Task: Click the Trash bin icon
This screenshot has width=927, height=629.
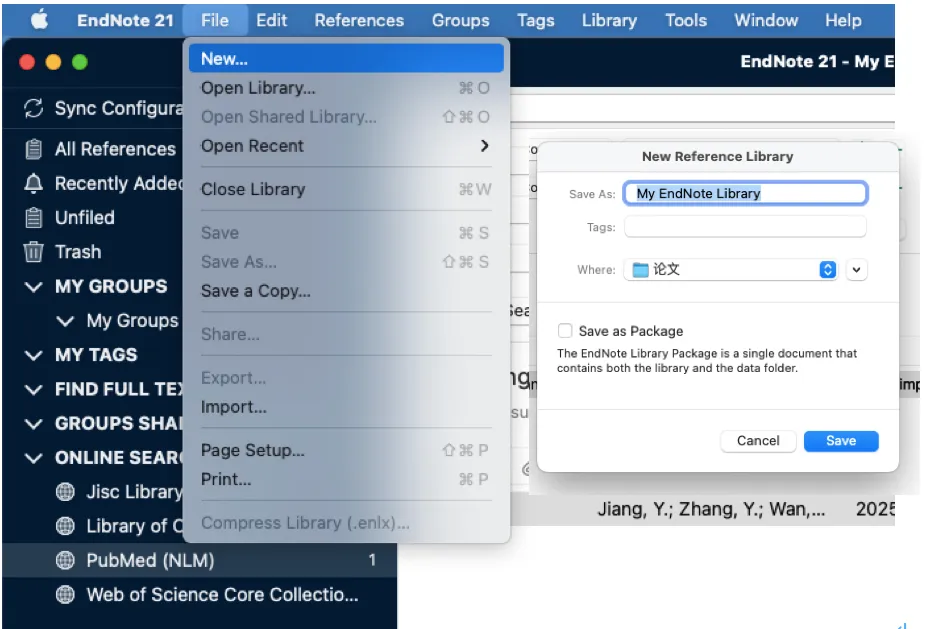Action: pyautogui.click(x=34, y=252)
